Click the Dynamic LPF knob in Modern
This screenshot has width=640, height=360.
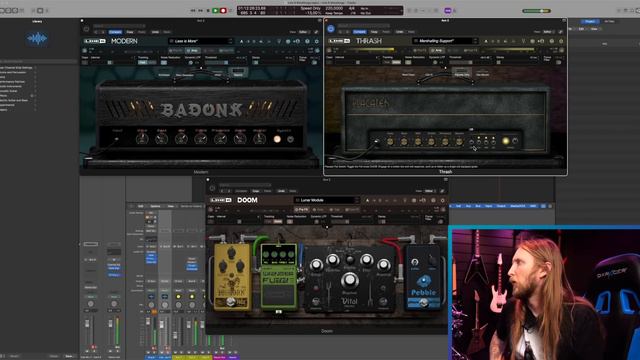pos(191,62)
